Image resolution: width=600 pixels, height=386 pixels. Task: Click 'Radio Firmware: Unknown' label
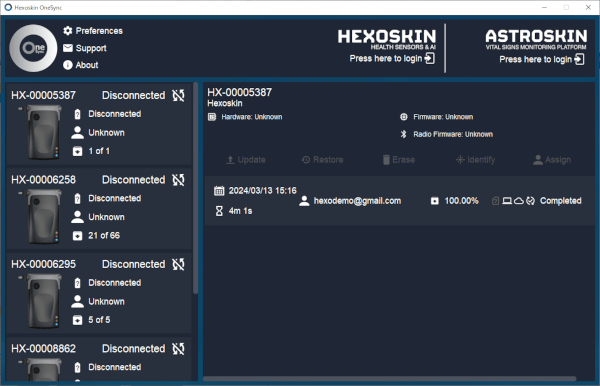point(453,134)
